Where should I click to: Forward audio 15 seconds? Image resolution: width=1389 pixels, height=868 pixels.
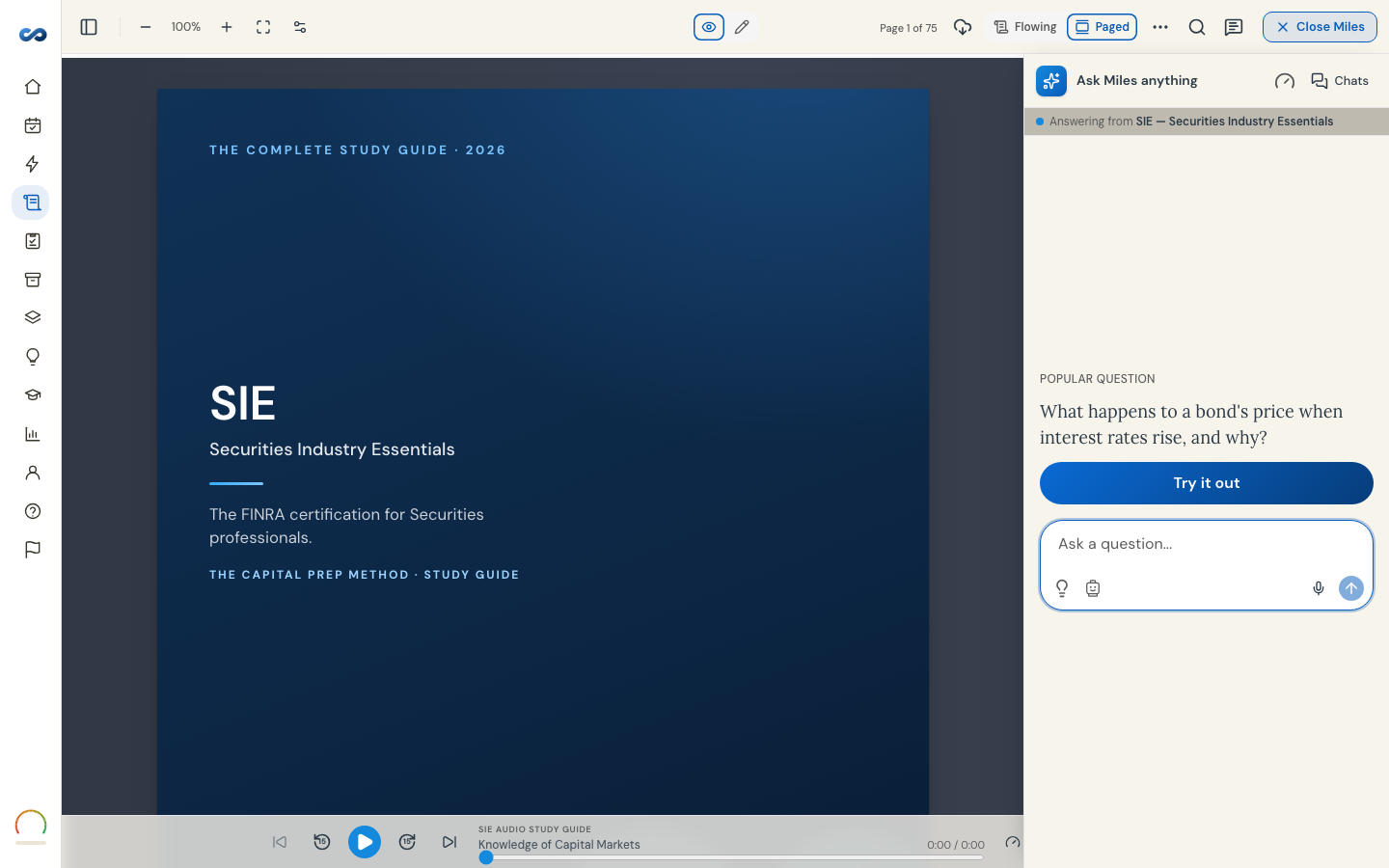click(407, 842)
